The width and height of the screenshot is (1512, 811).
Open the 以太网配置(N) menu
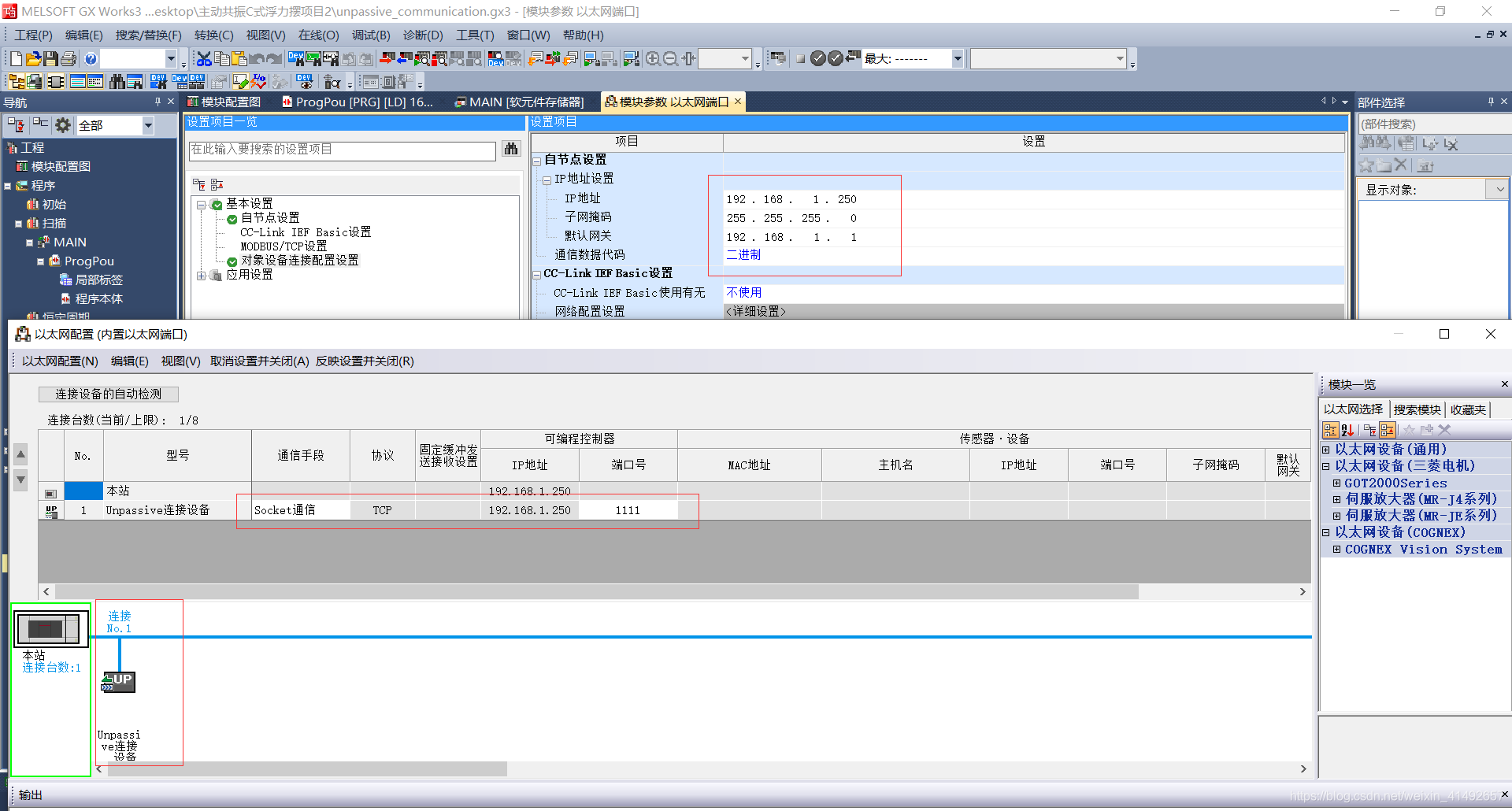[60, 361]
